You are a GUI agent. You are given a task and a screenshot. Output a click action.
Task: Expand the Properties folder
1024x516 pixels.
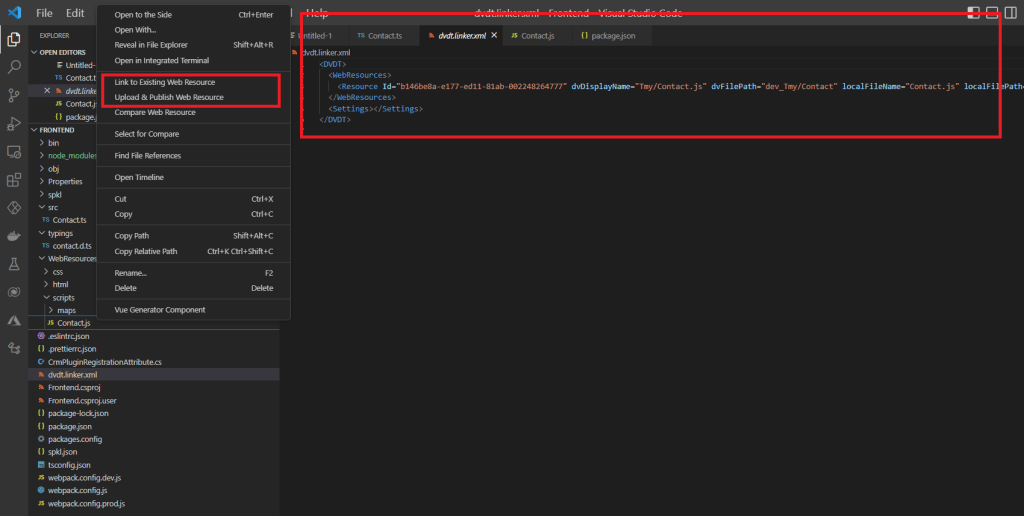pyautogui.click(x=63, y=182)
